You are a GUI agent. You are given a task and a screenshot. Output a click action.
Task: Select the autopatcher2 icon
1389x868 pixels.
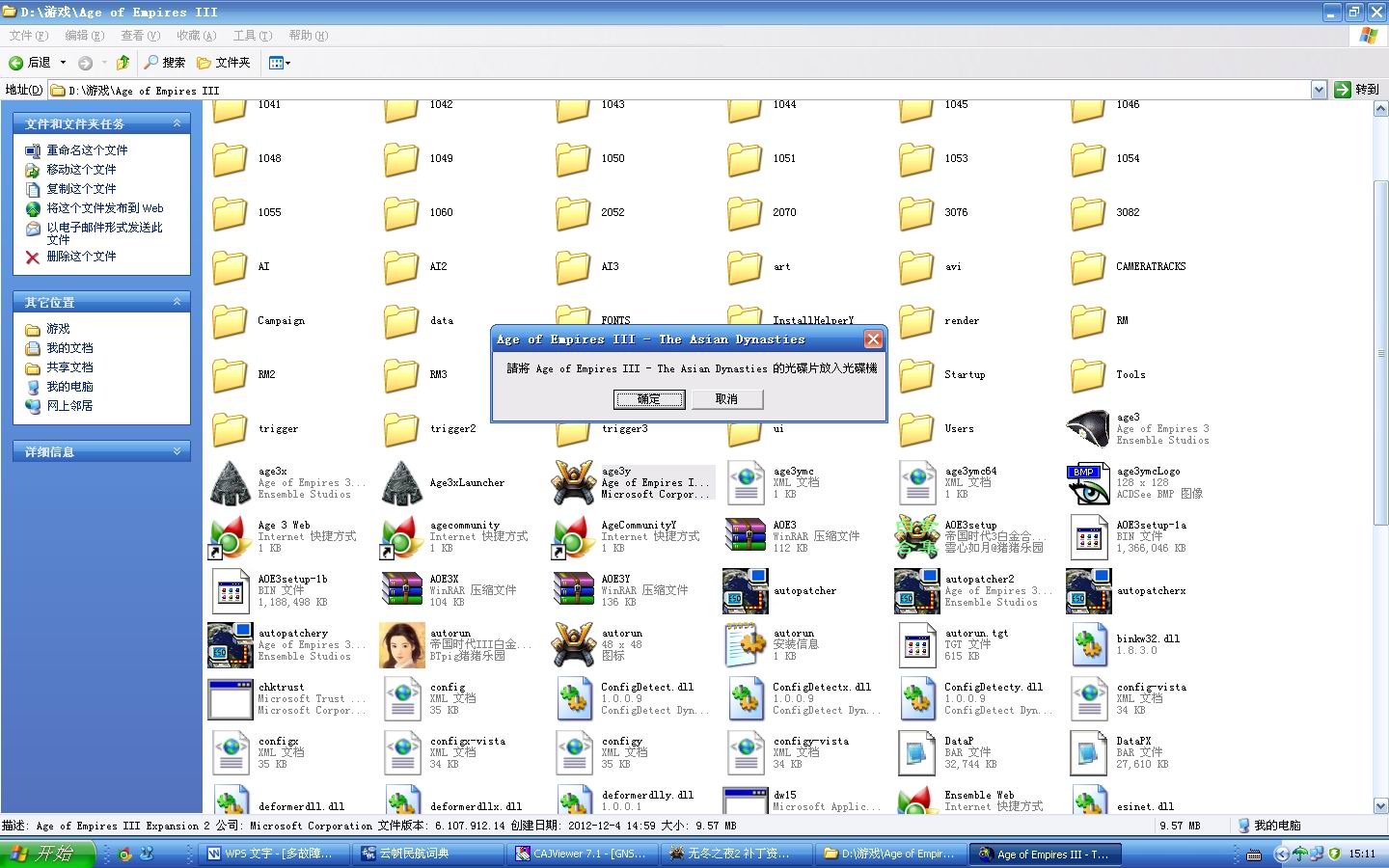pos(917,591)
